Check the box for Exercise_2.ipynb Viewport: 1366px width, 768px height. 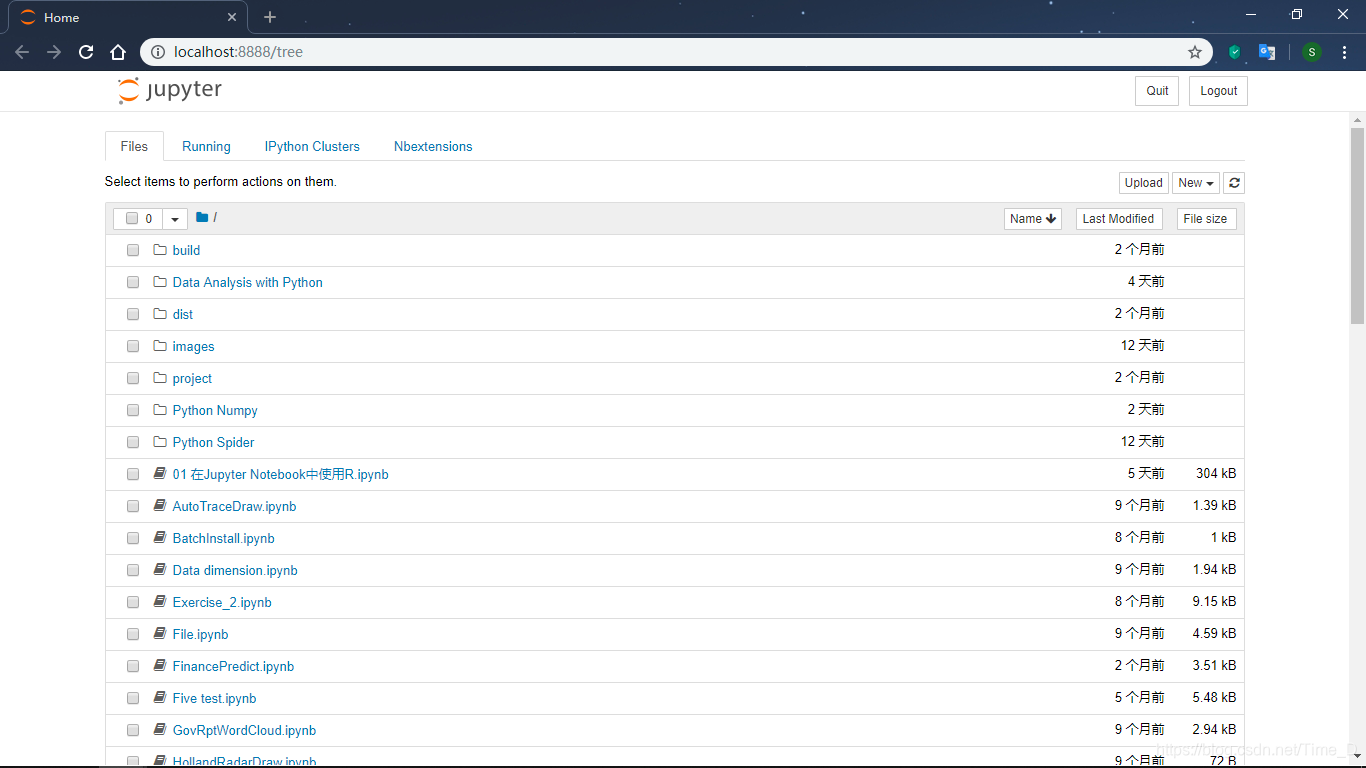point(133,602)
